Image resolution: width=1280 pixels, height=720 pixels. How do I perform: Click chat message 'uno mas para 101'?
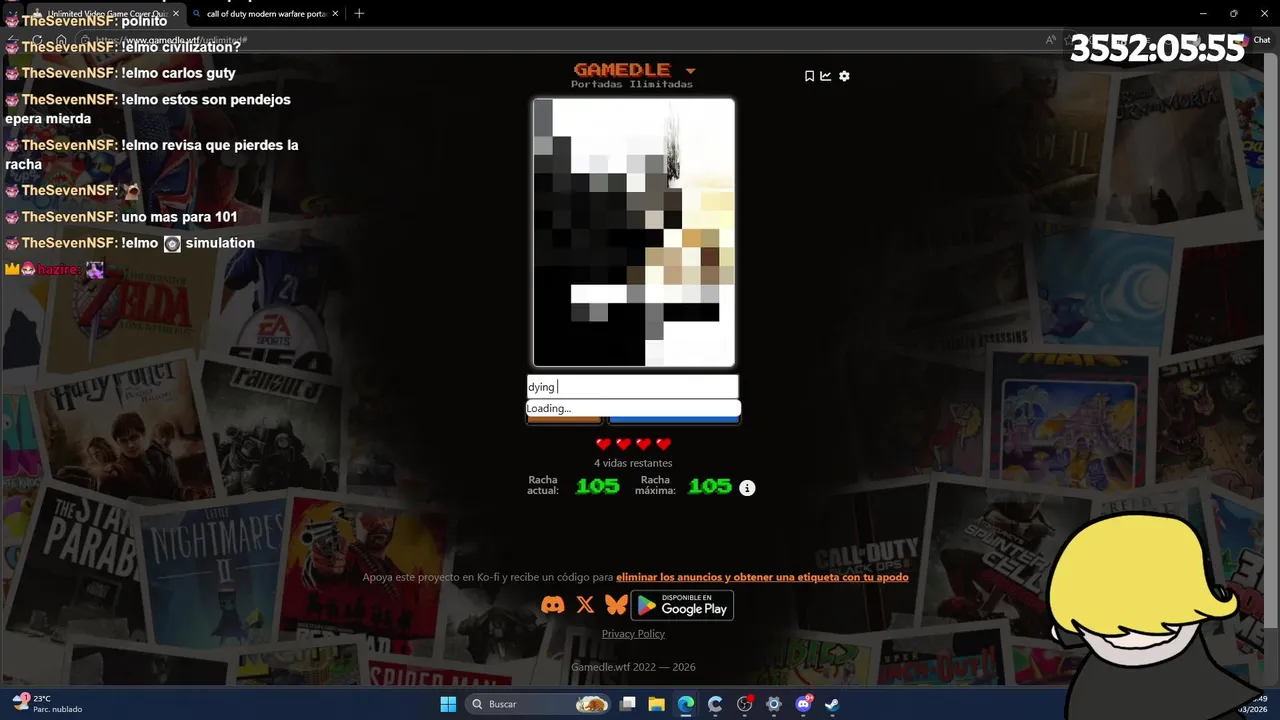coord(179,217)
